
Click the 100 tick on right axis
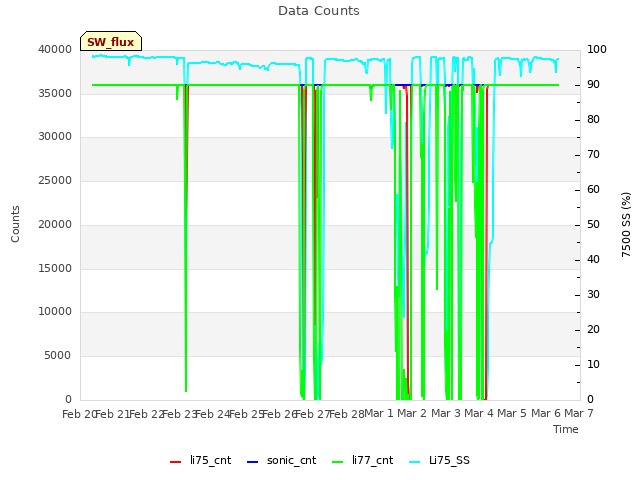pos(597,49)
